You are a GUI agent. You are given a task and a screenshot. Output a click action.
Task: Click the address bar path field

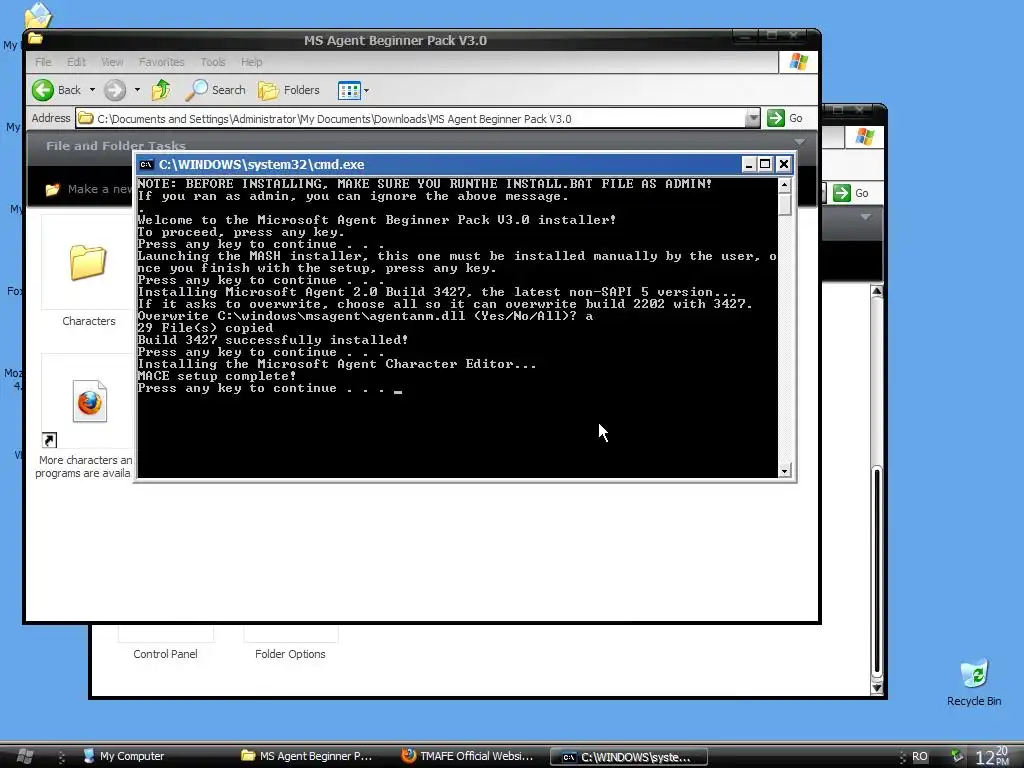[411, 119]
